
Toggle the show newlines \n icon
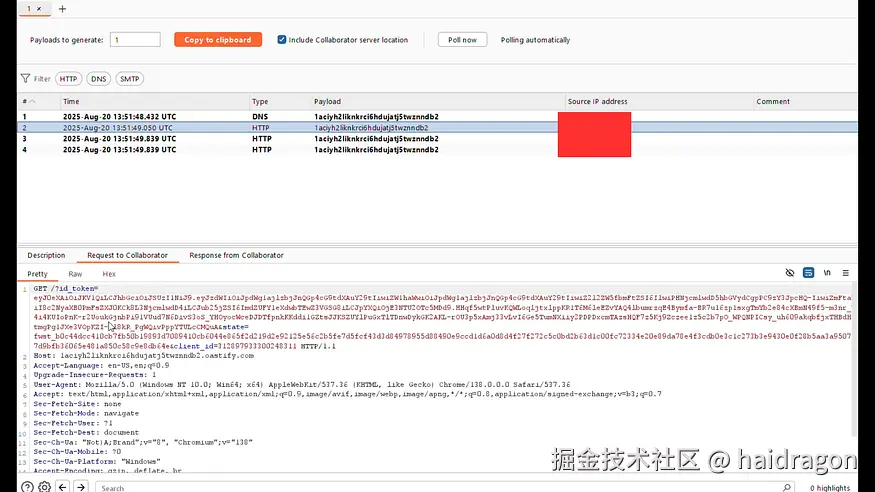point(827,273)
